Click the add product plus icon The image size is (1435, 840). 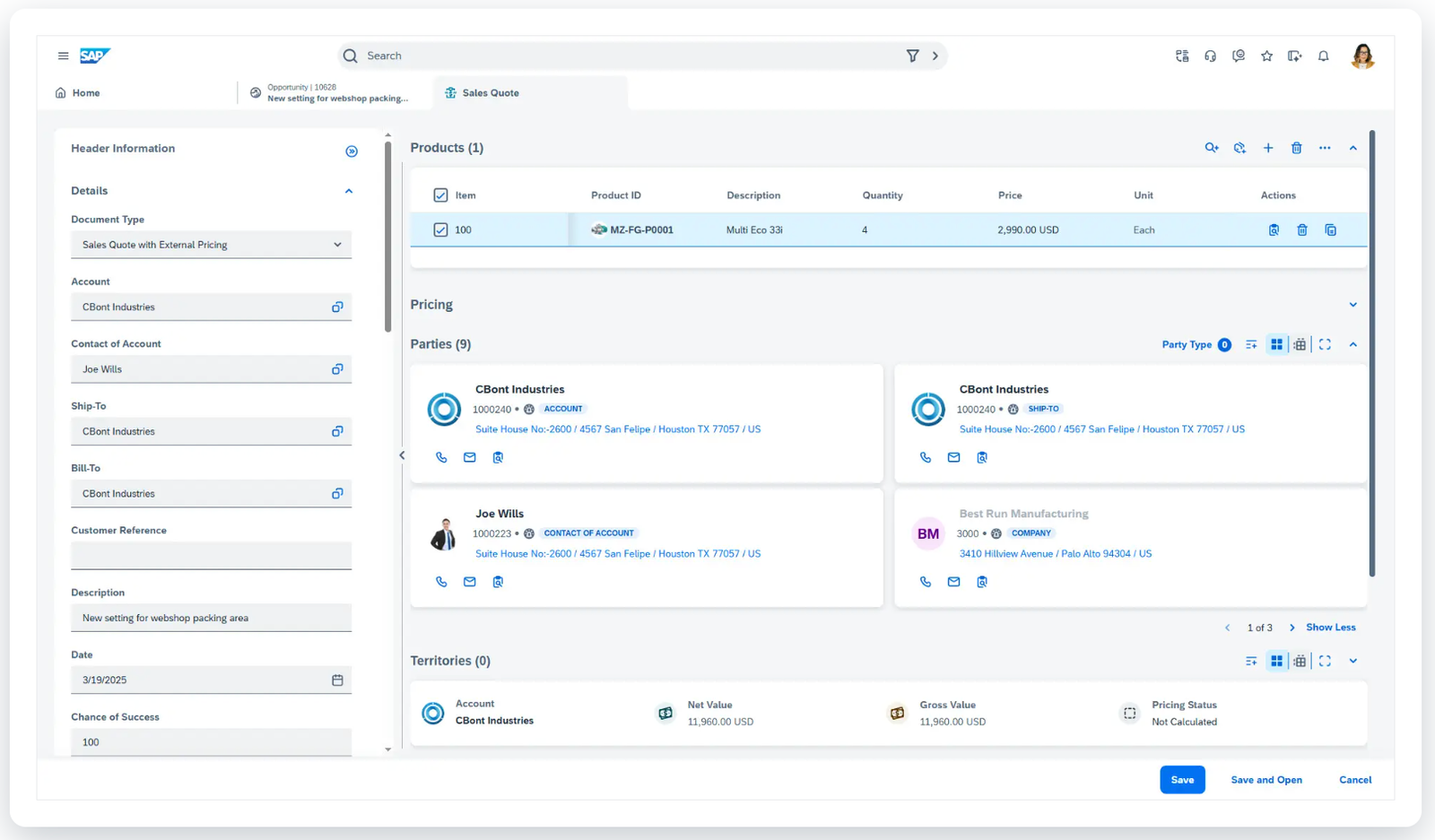(x=1268, y=148)
